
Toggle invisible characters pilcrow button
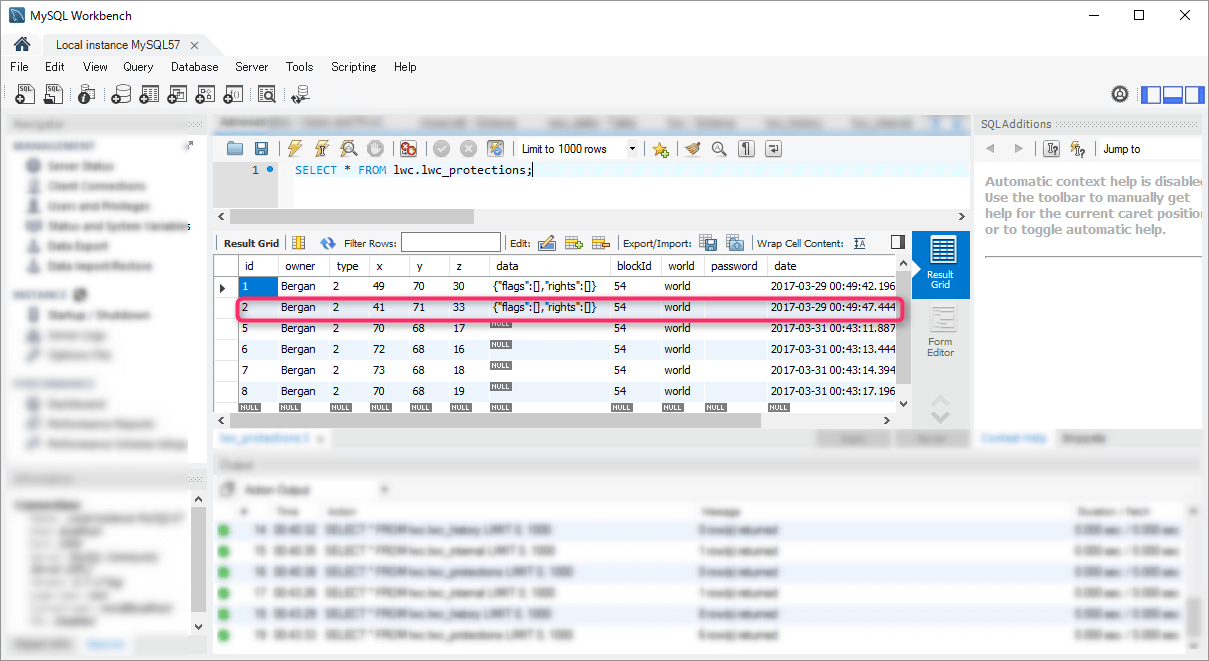tap(746, 149)
